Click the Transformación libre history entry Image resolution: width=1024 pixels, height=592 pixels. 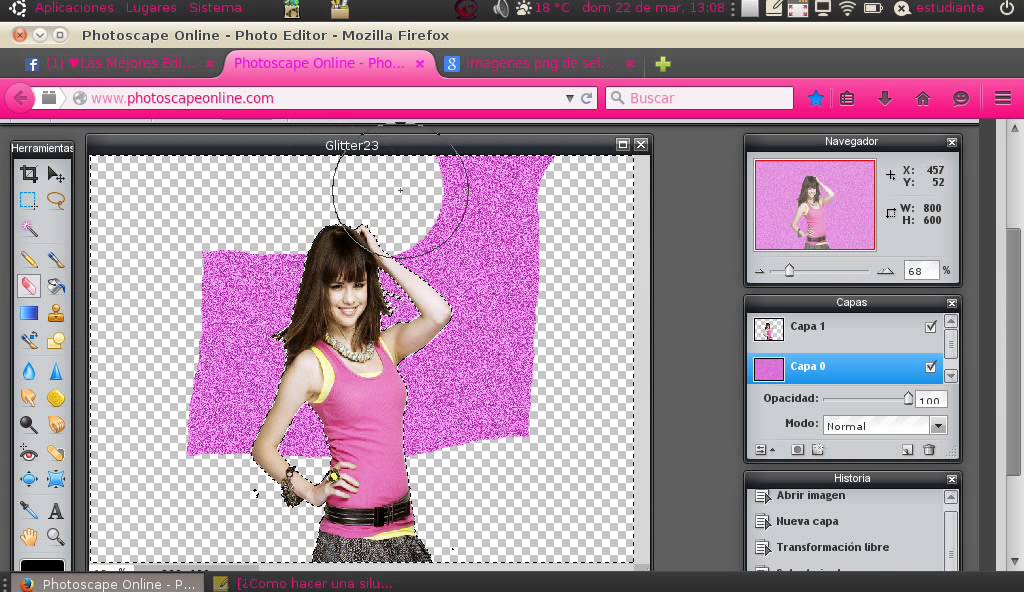coord(832,547)
